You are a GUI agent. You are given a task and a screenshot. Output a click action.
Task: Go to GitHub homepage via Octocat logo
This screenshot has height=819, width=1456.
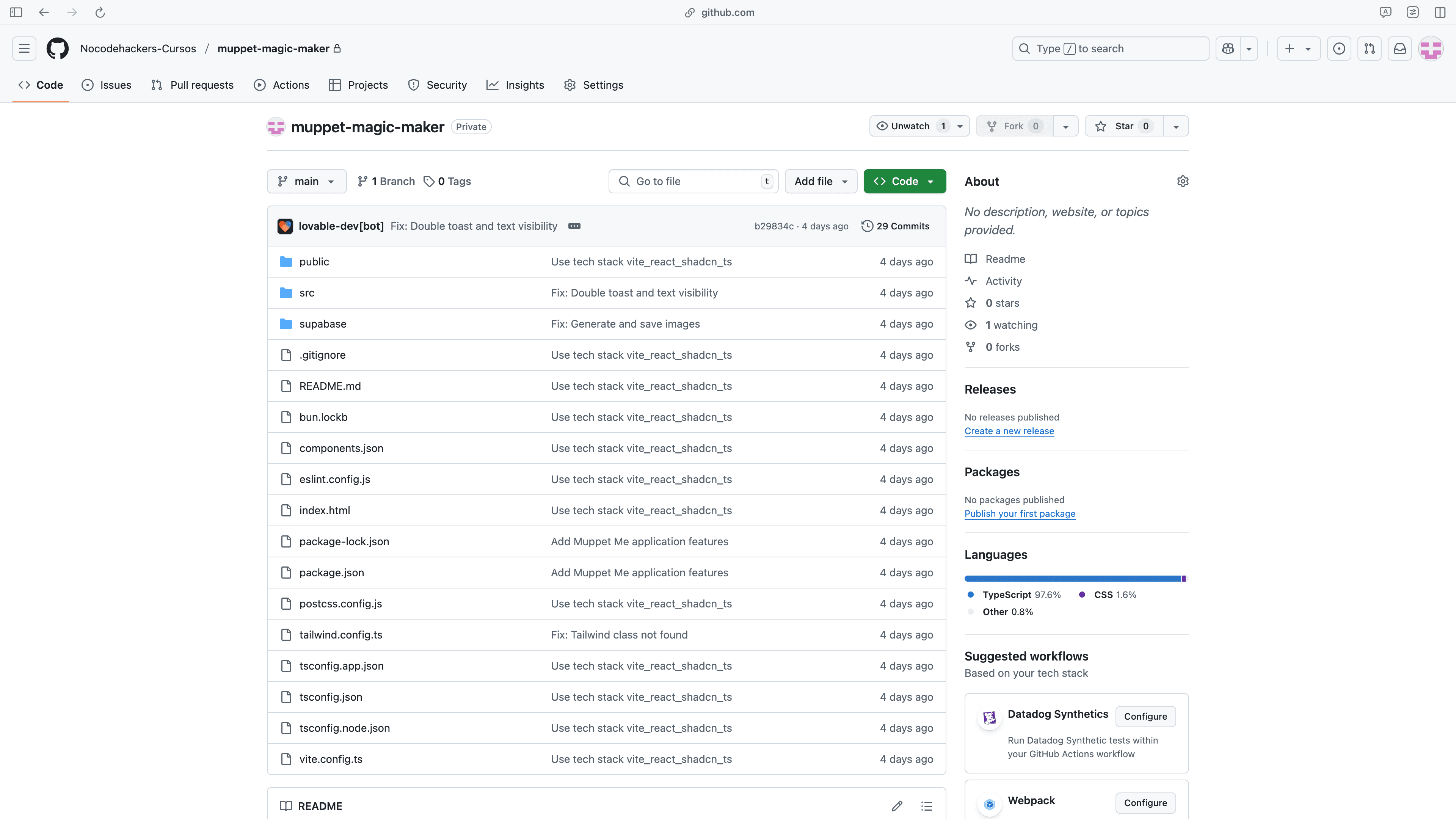[58, 49]
